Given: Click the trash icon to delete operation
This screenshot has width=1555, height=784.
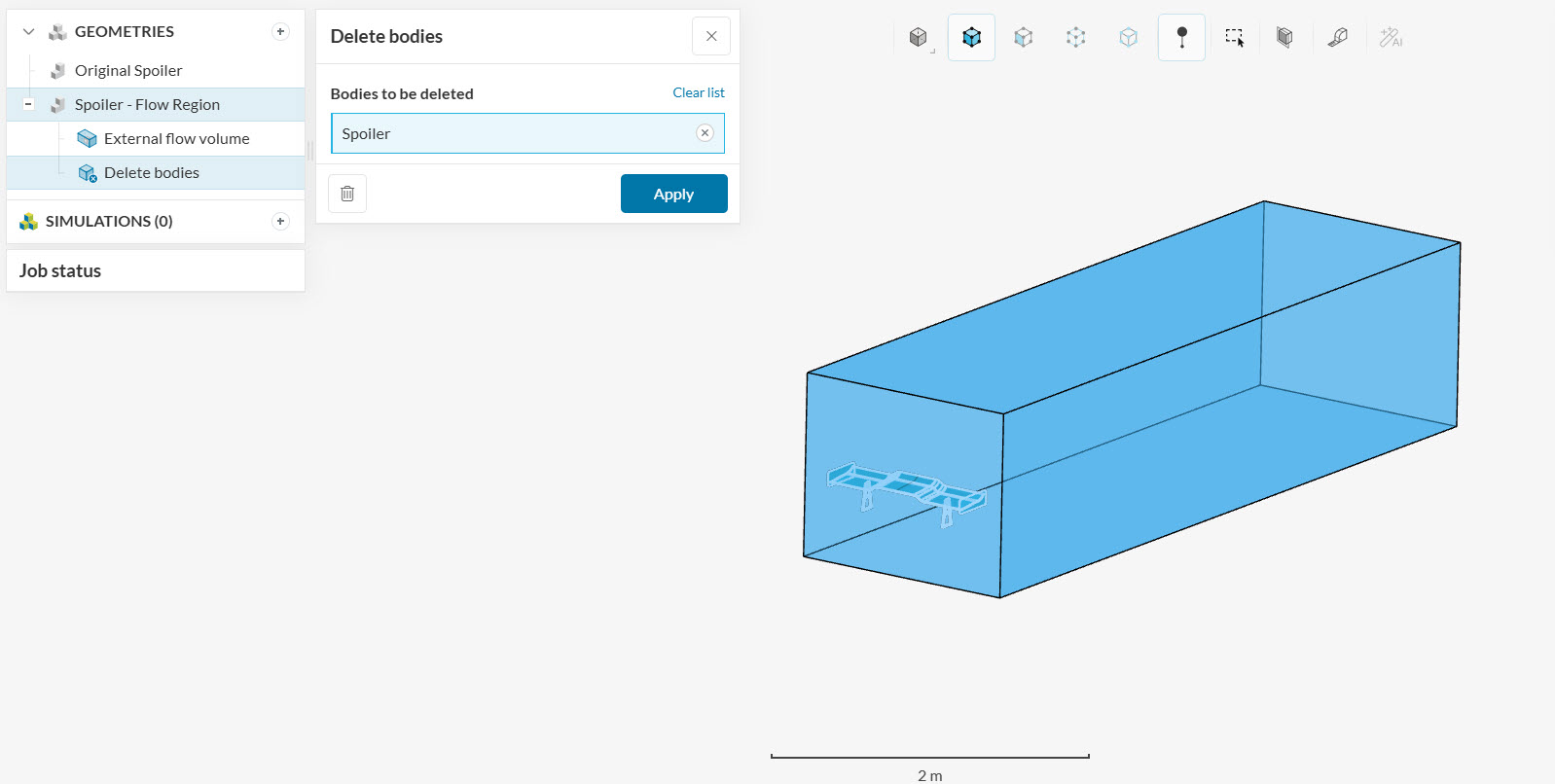Looking at the screenshot, I should [x=347, y=194].
